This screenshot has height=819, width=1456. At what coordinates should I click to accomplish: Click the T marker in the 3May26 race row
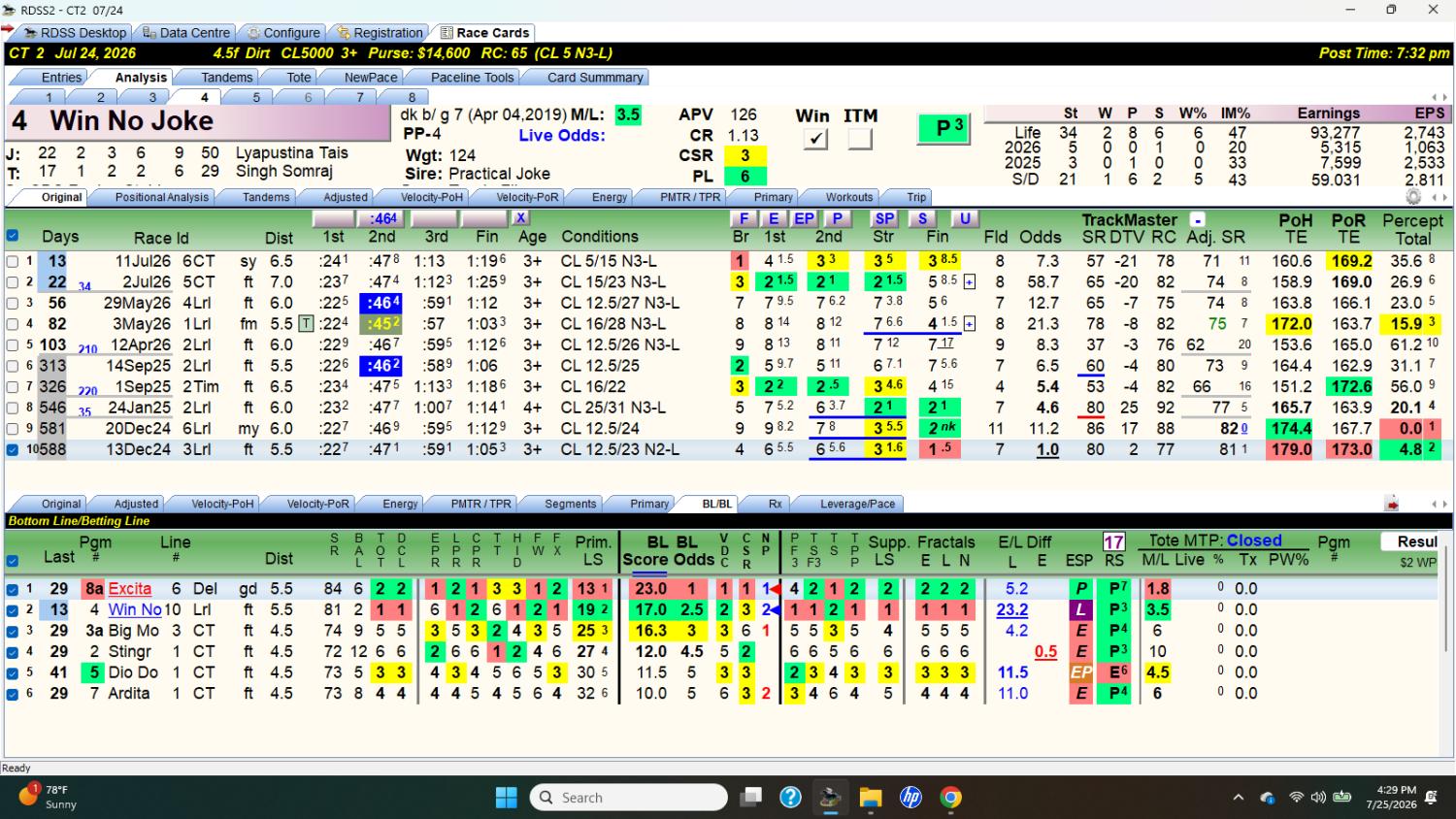tap(306, 324)
